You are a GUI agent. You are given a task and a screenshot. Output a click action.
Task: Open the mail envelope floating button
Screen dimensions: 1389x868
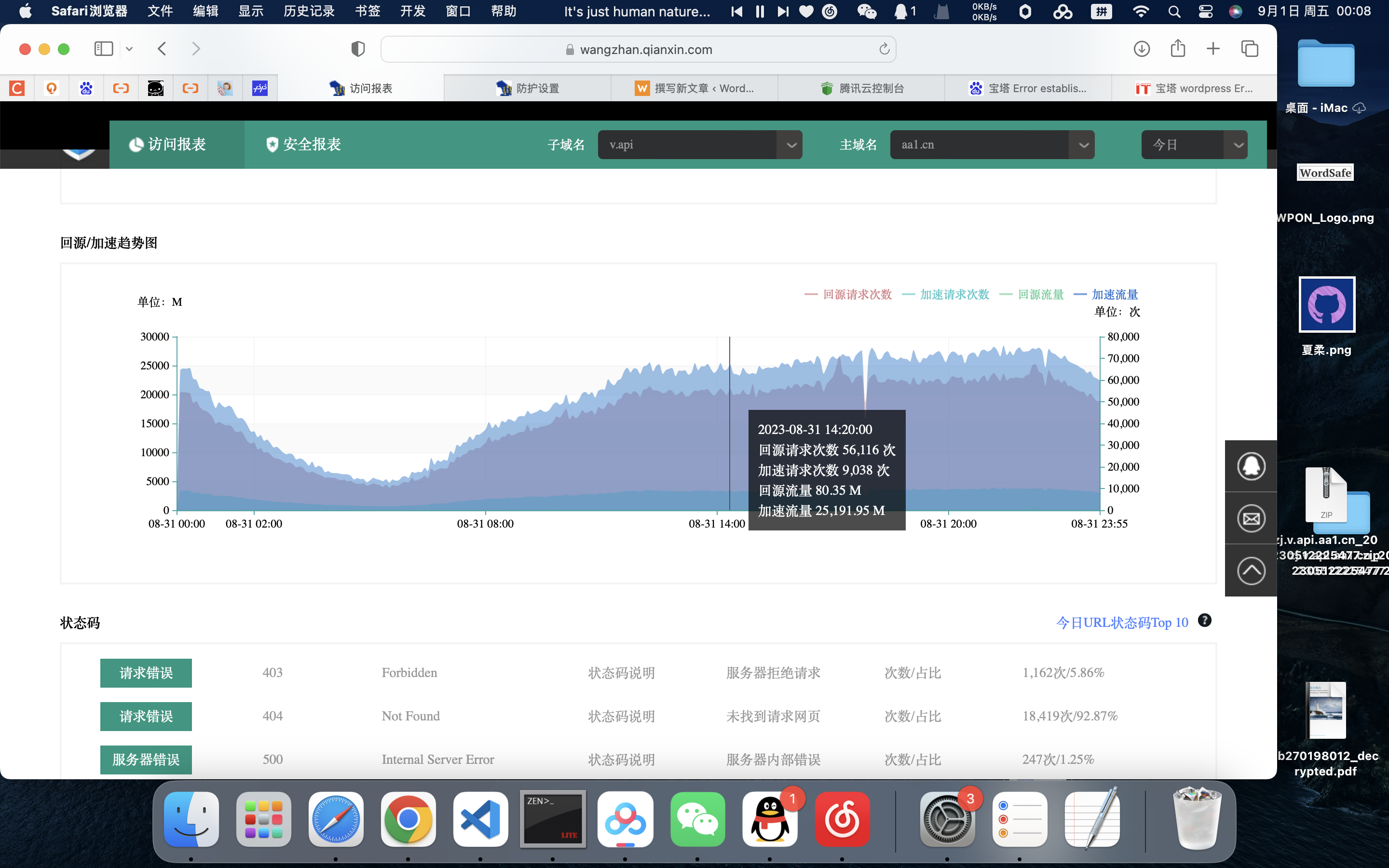[1251, 518]
